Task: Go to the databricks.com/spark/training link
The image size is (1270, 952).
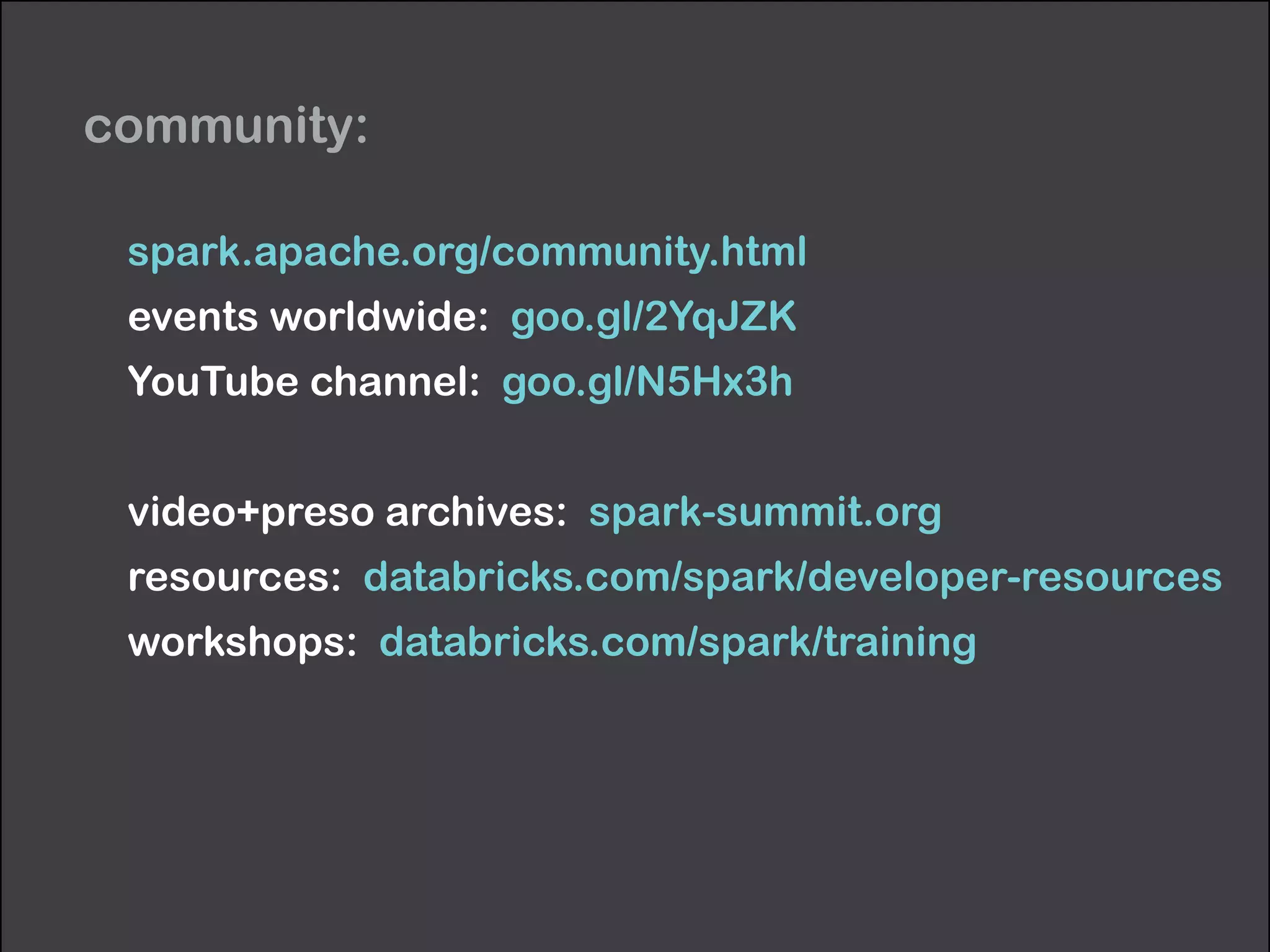Action: click(678, 643)
